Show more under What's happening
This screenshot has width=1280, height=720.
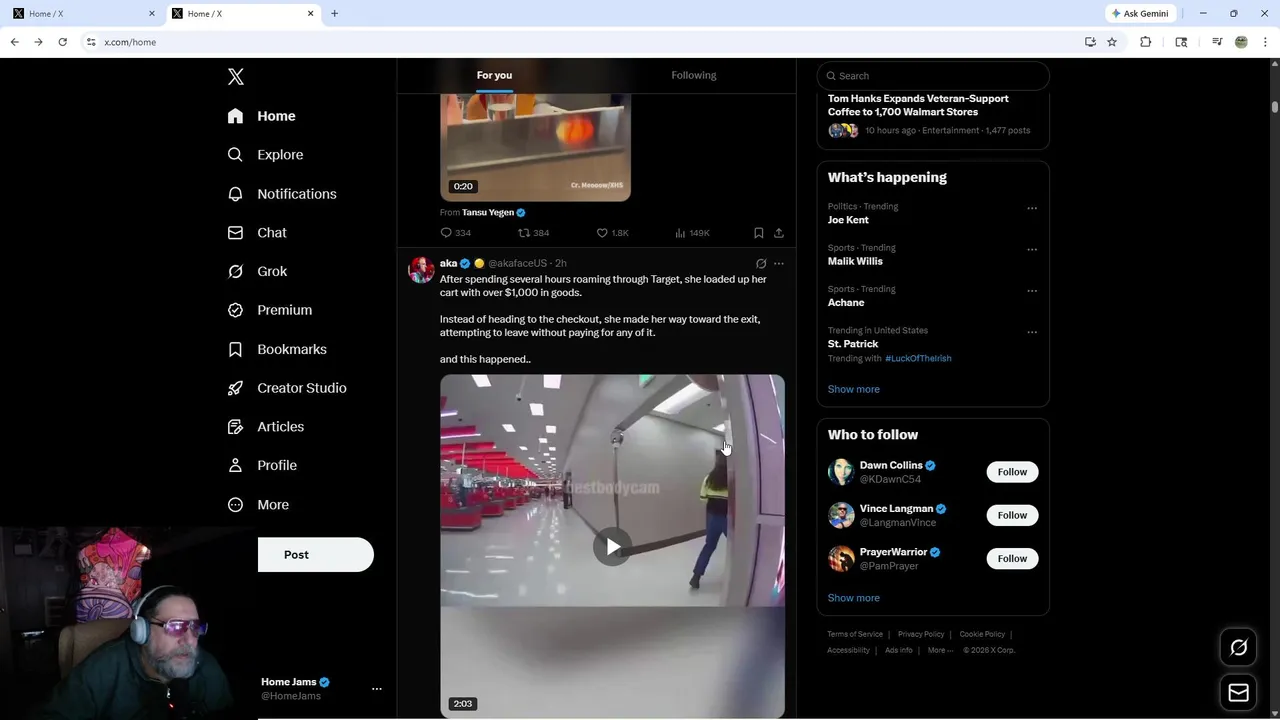(x=853, y=390)
